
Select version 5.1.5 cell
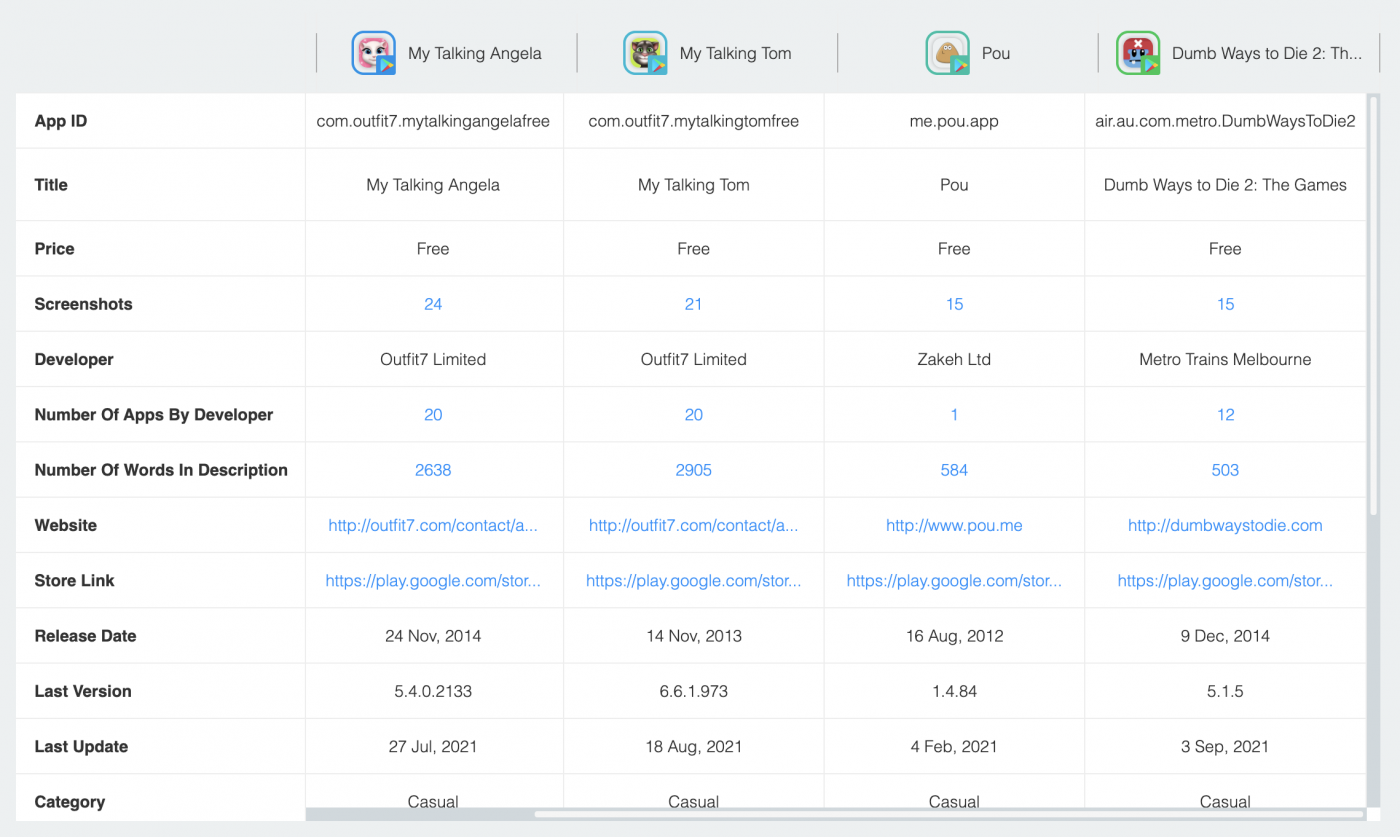click(1225, 691)
